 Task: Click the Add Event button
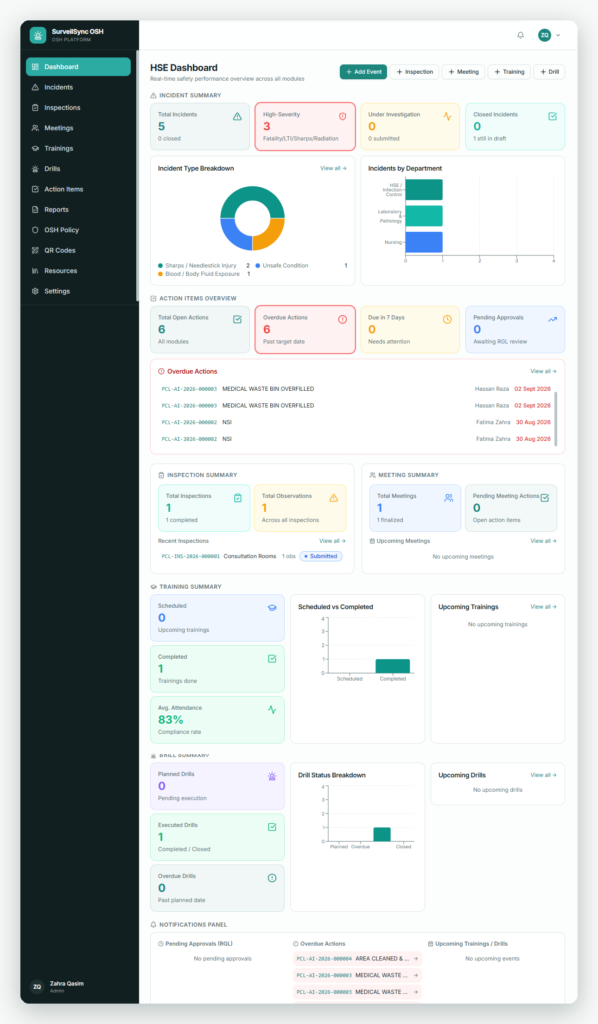click(363, 72)
